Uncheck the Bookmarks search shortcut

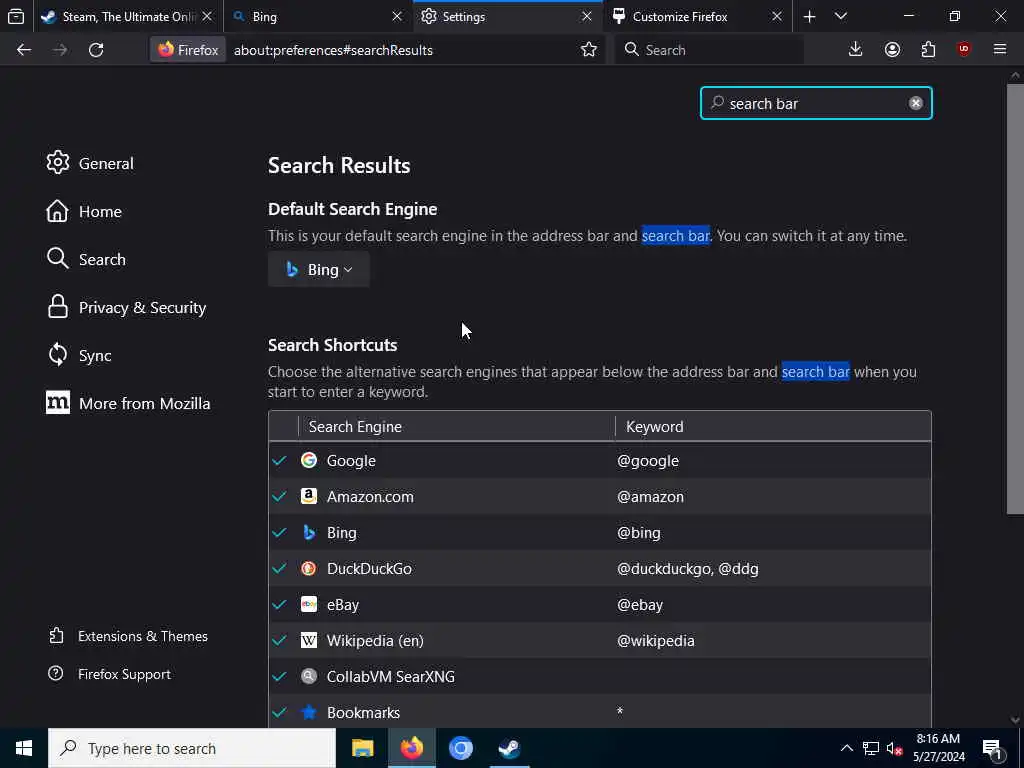coord(280,712)
